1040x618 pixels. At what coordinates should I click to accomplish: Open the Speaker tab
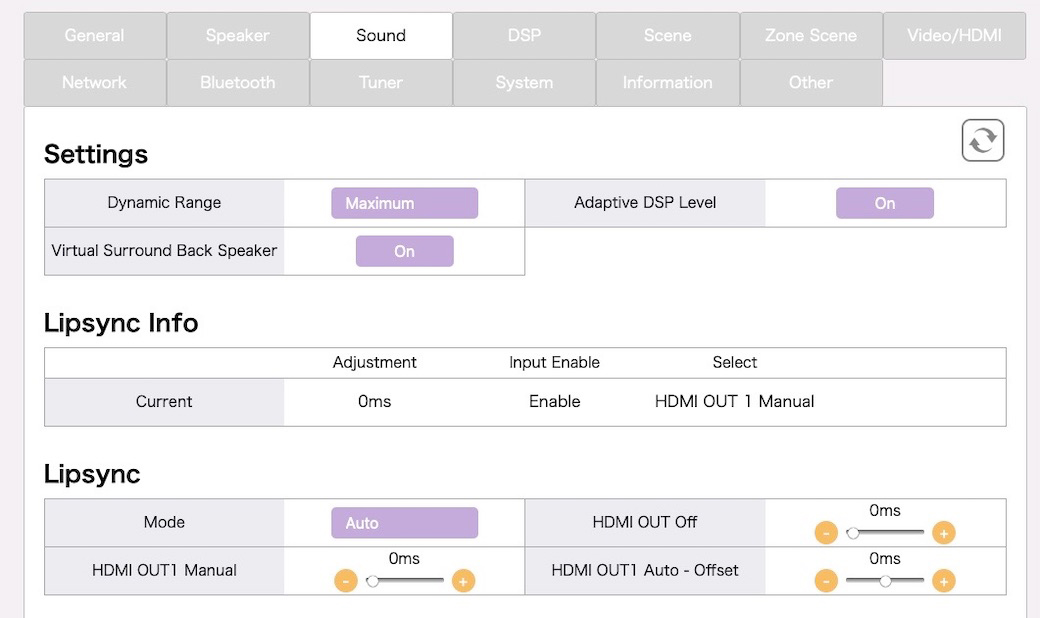(237, 35)
